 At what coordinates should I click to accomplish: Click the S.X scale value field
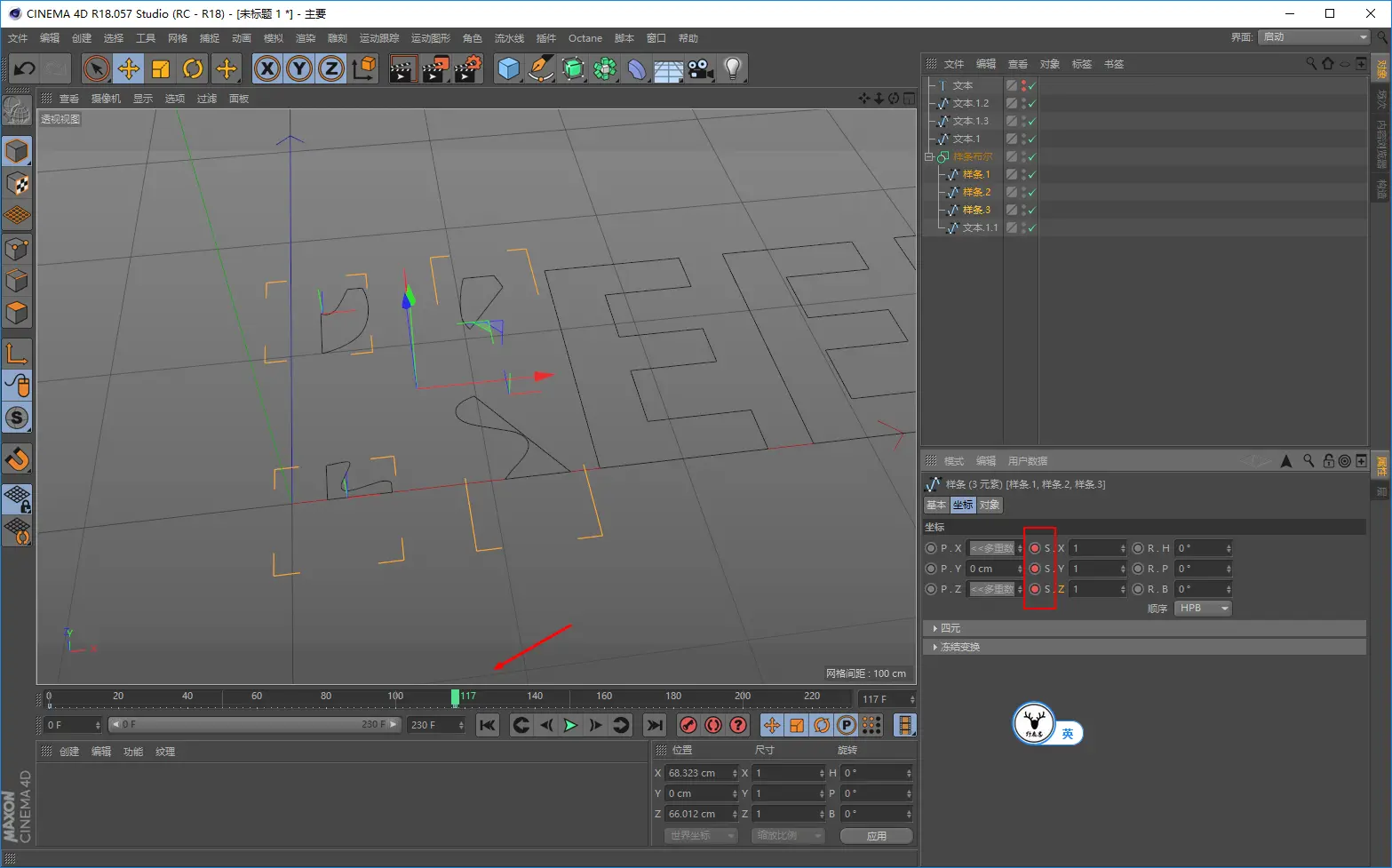click(1098, 548)
